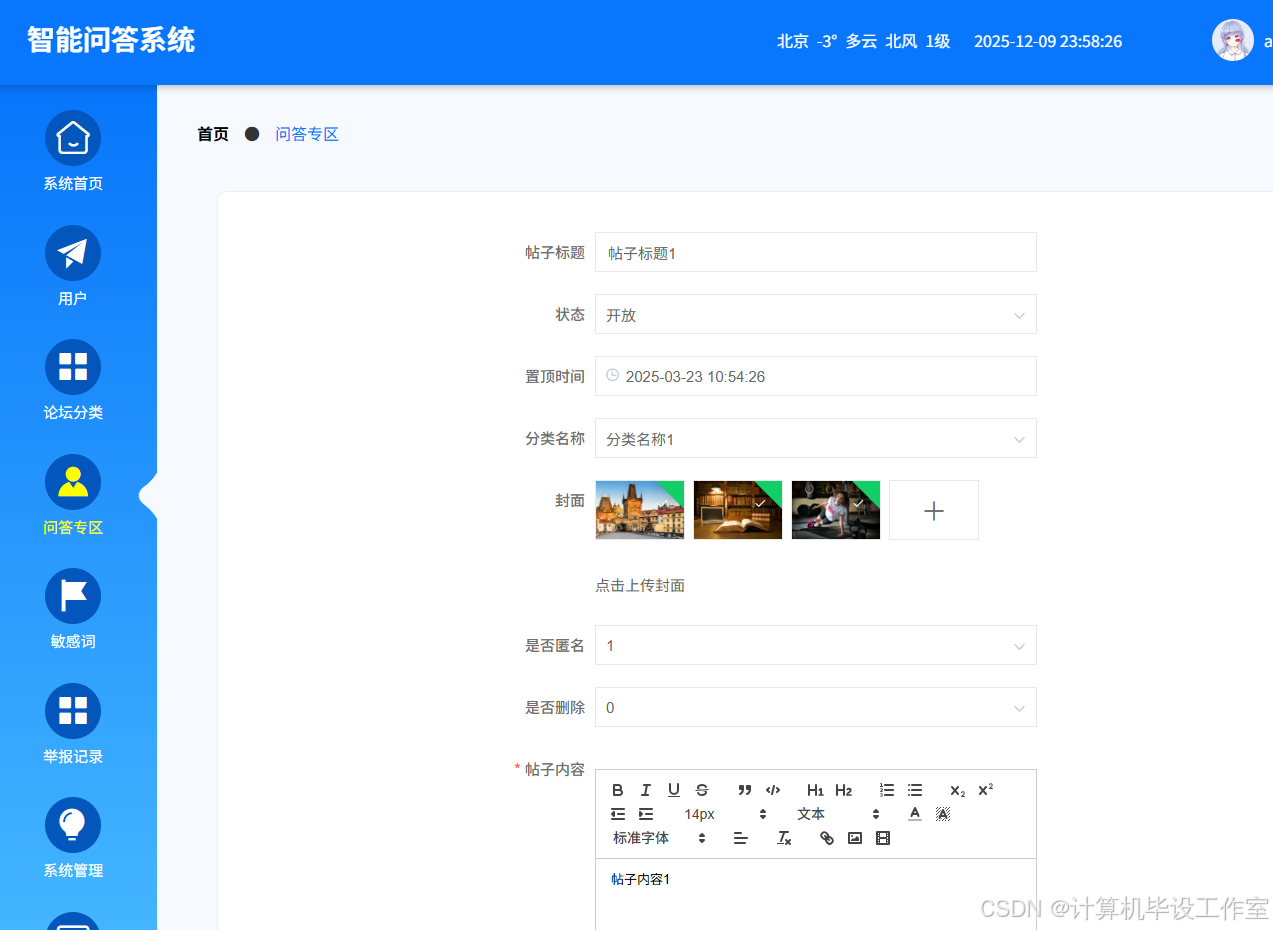Screen dimensions: 1273x930
Task: Click the date time display 2025-12-09 23:58:26
Action: (1048, 41)
